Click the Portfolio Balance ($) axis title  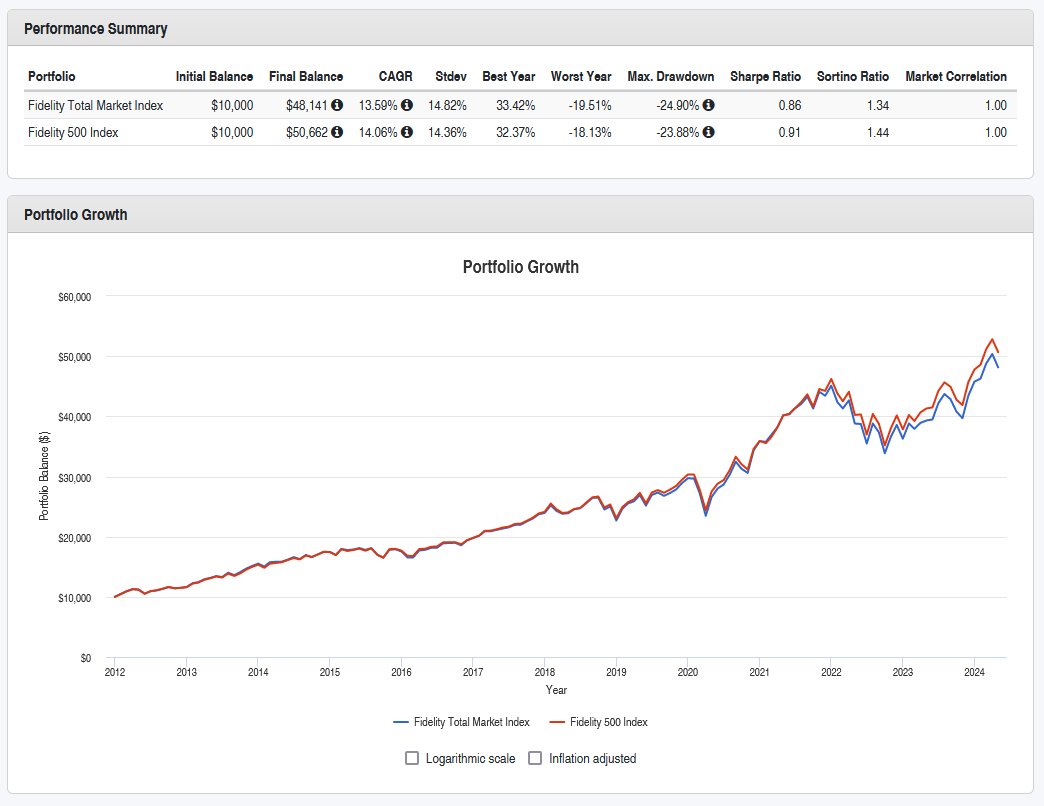click(44, 476)
